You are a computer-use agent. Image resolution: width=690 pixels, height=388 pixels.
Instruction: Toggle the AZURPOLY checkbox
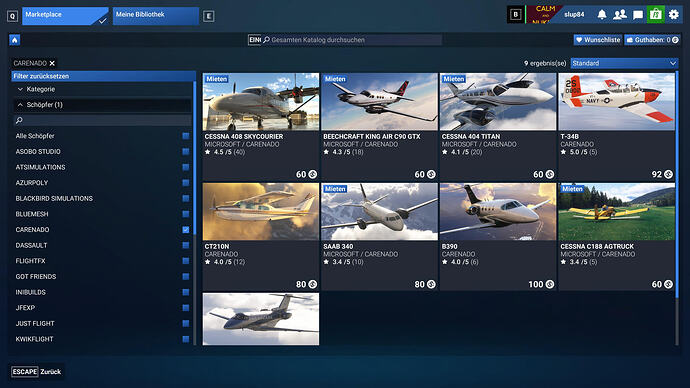[186, 183]
